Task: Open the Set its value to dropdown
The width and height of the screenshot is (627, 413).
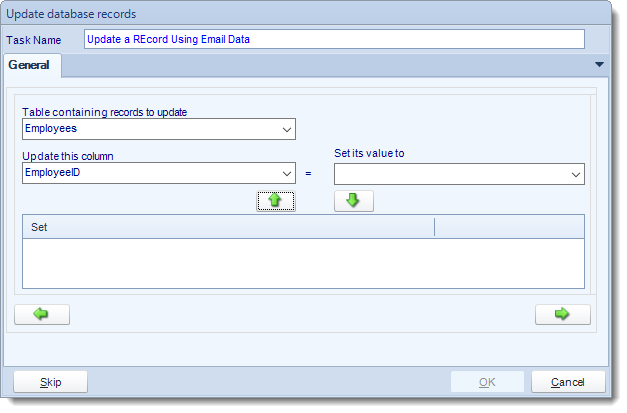Action: [575, 174]
